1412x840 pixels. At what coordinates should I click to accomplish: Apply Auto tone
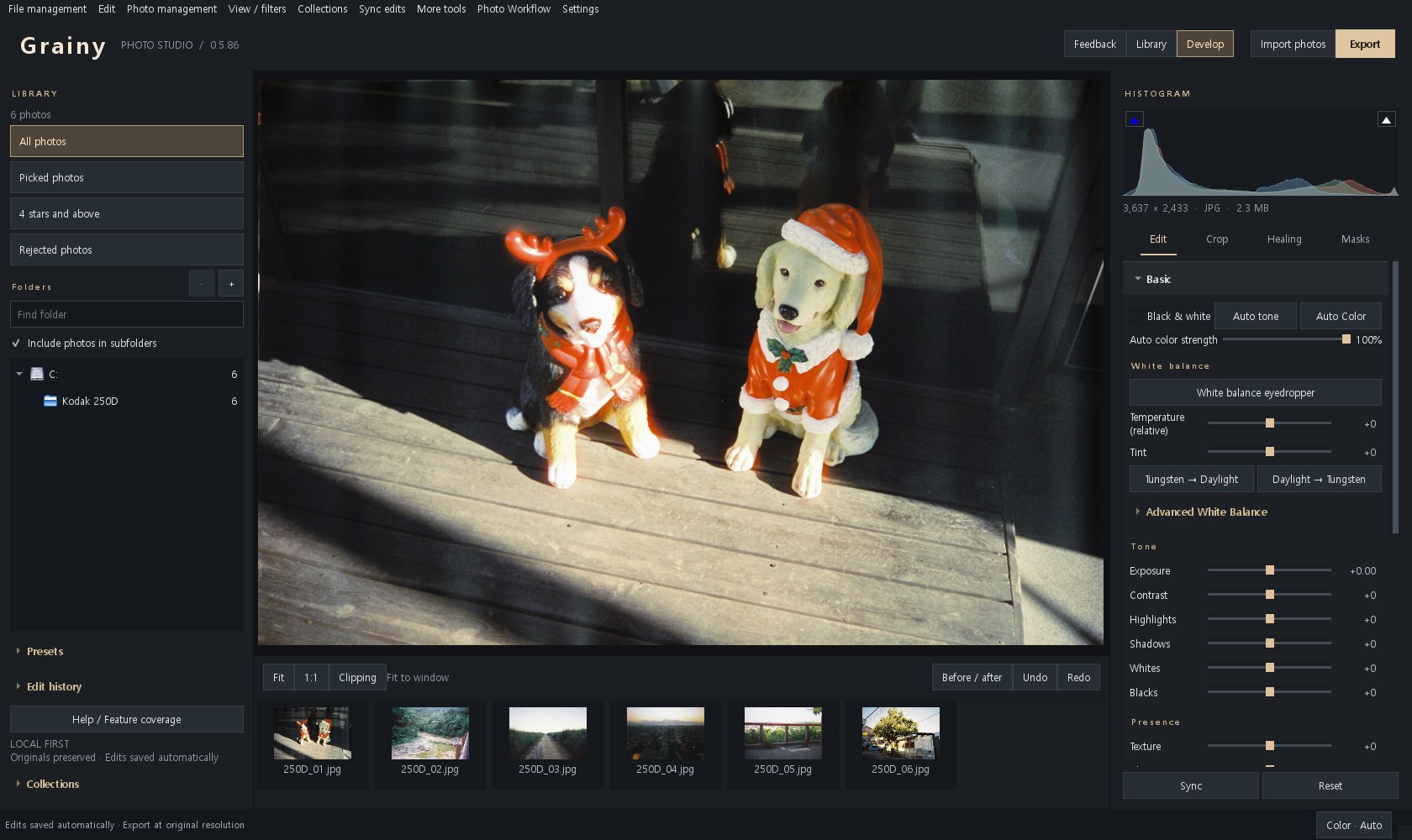point(1256,316)
